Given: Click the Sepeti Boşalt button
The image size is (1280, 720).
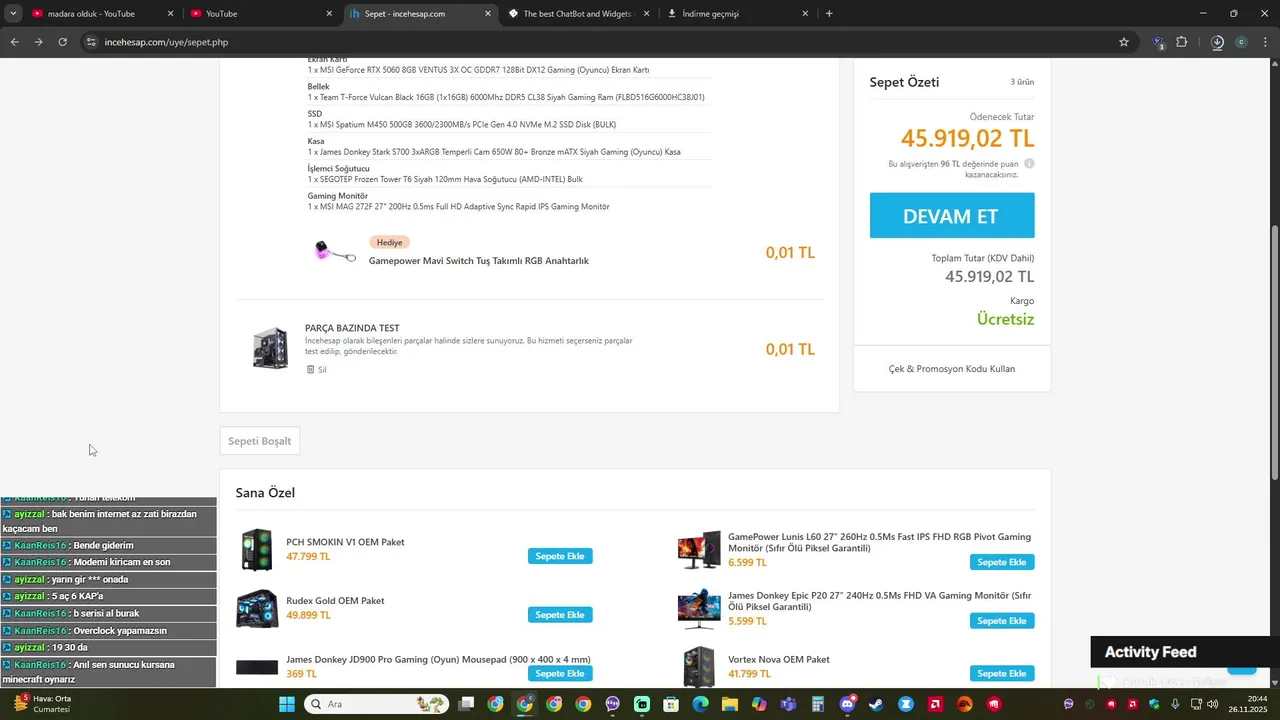Looking at the screenshot, I should pyautogui.click(x=260, y=441).
